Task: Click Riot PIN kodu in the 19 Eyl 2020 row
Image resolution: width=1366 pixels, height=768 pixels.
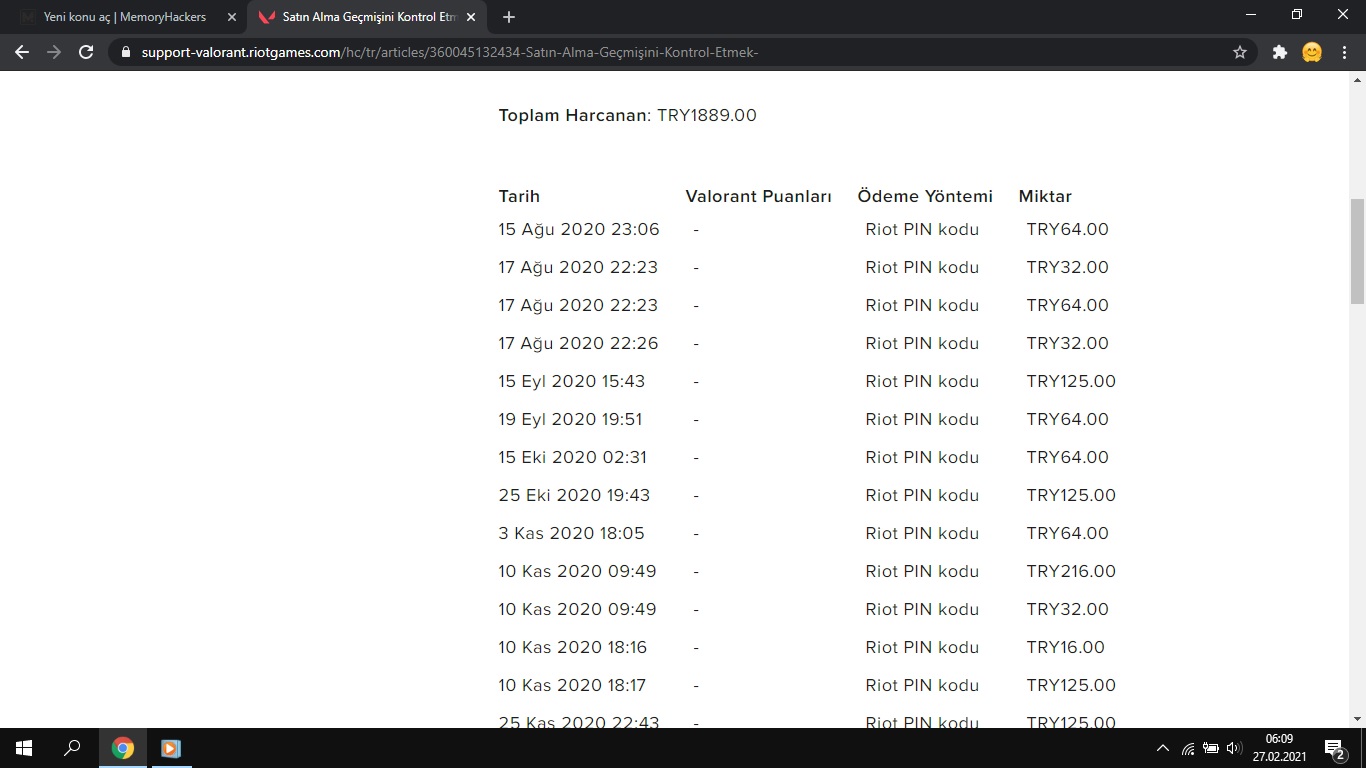Action: 922,419
